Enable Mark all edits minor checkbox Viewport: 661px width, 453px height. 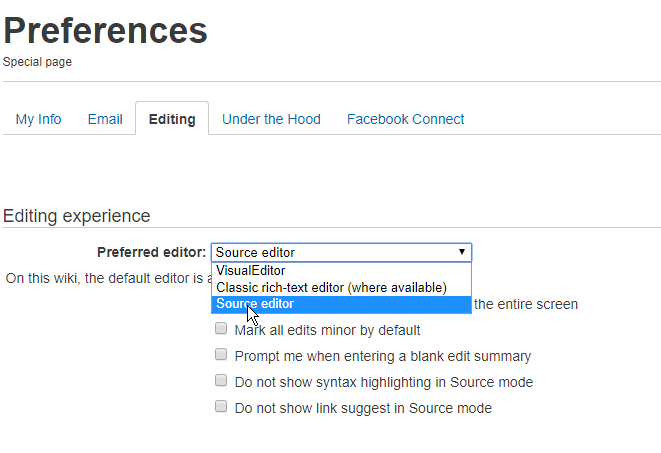tap(221, 329)
